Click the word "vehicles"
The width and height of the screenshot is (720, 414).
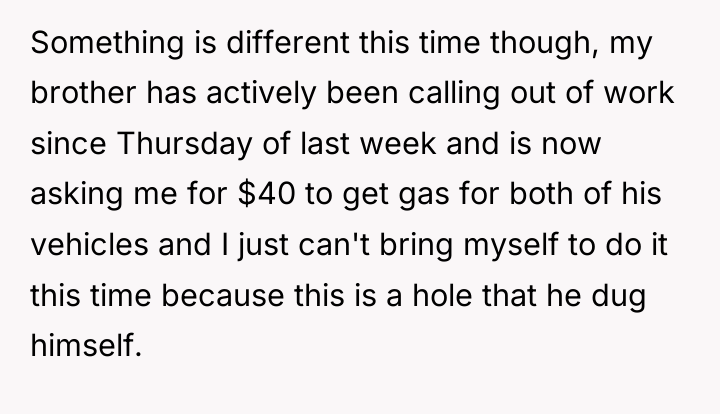point(90,244)
